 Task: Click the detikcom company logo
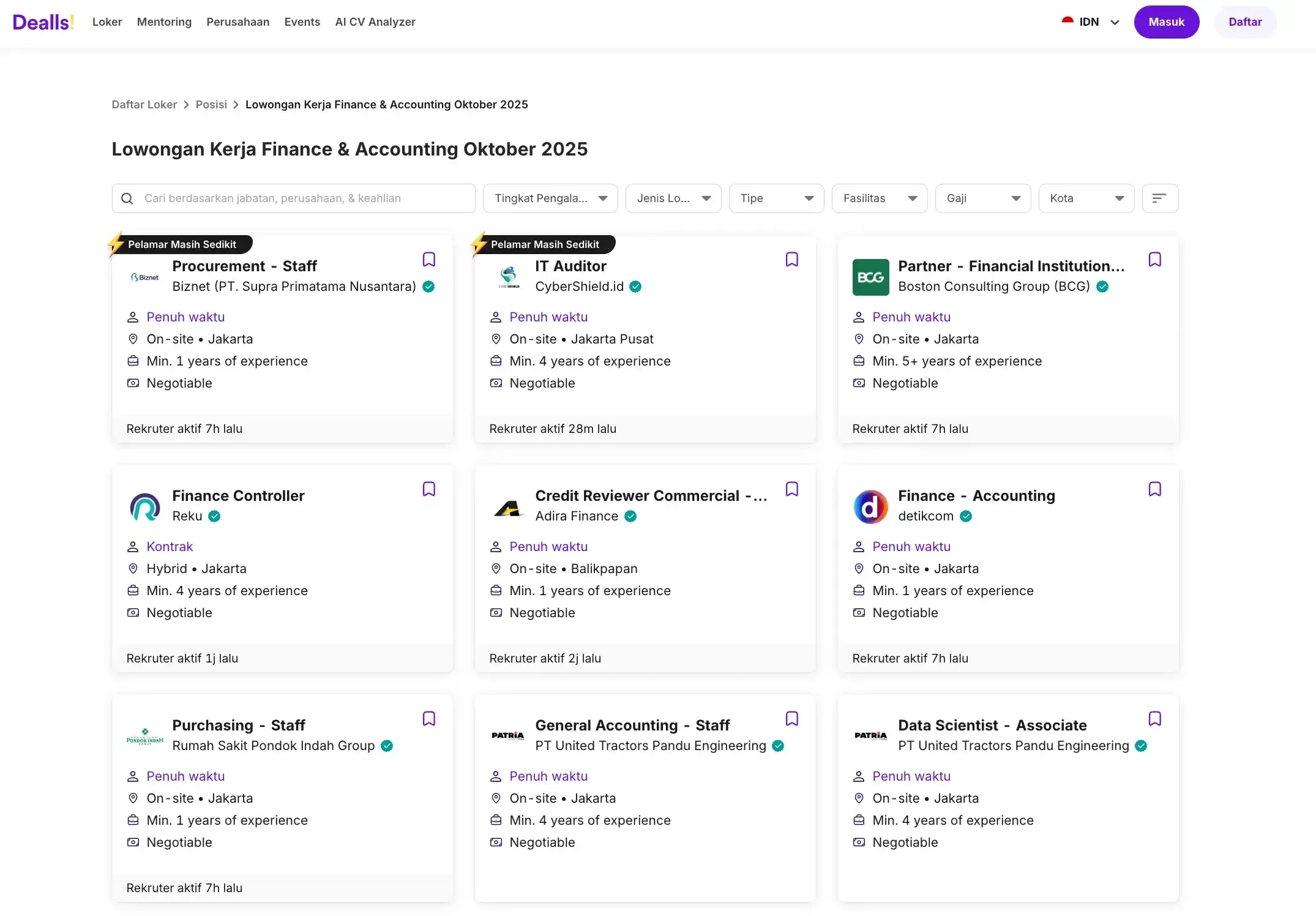[870, 506]
